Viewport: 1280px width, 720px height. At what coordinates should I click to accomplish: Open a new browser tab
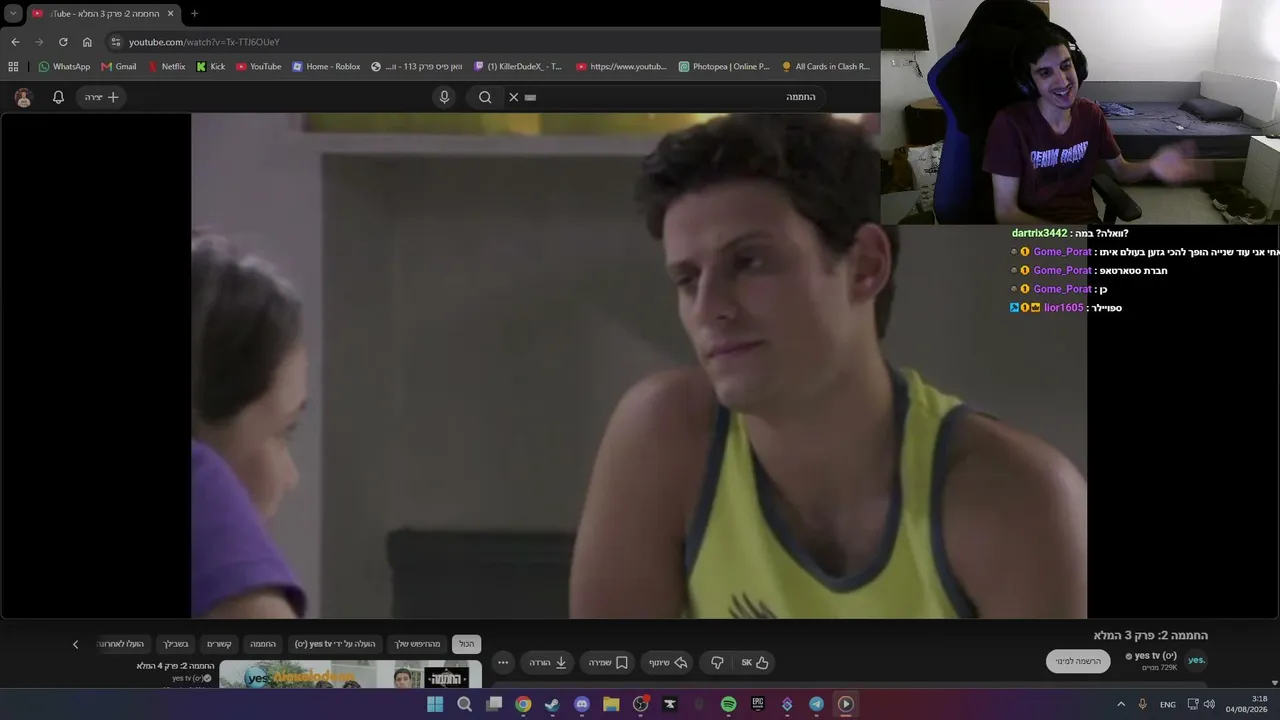point(194,14)
